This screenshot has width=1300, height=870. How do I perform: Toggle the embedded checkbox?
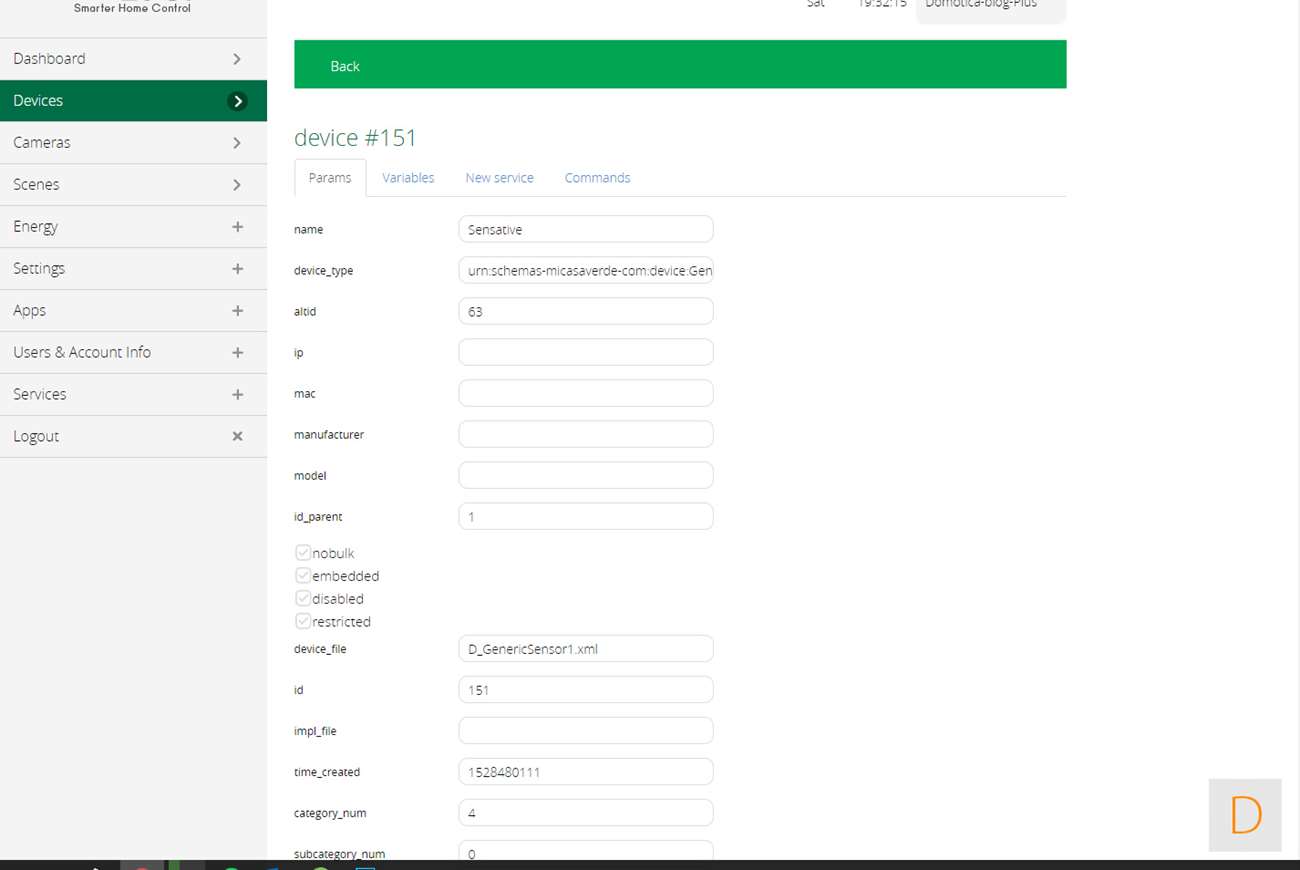coord(303,576)
